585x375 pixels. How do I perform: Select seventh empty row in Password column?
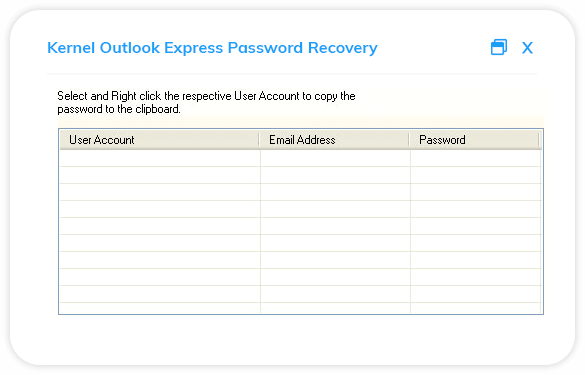point(476,260)
